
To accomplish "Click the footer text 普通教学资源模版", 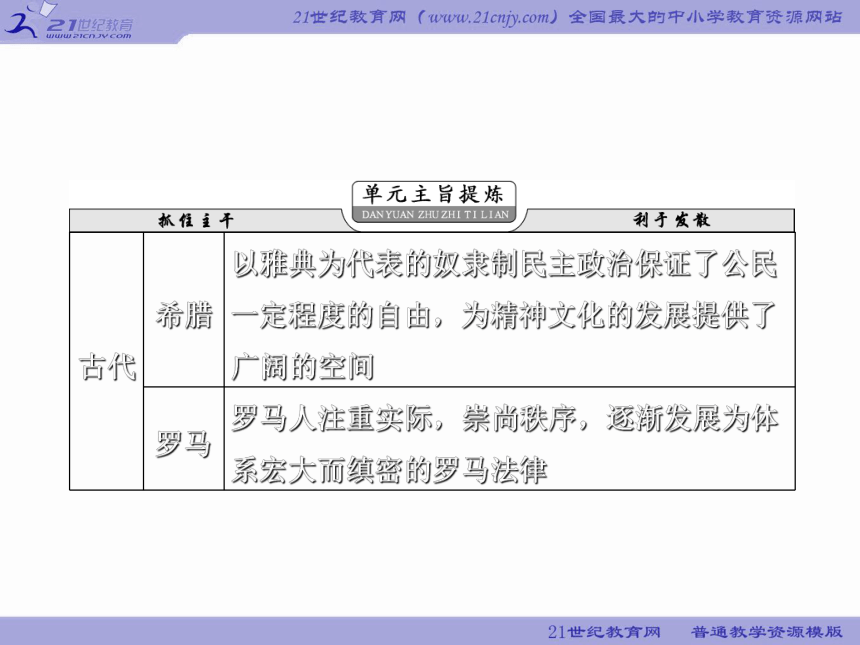I will [x=767, y=632].
